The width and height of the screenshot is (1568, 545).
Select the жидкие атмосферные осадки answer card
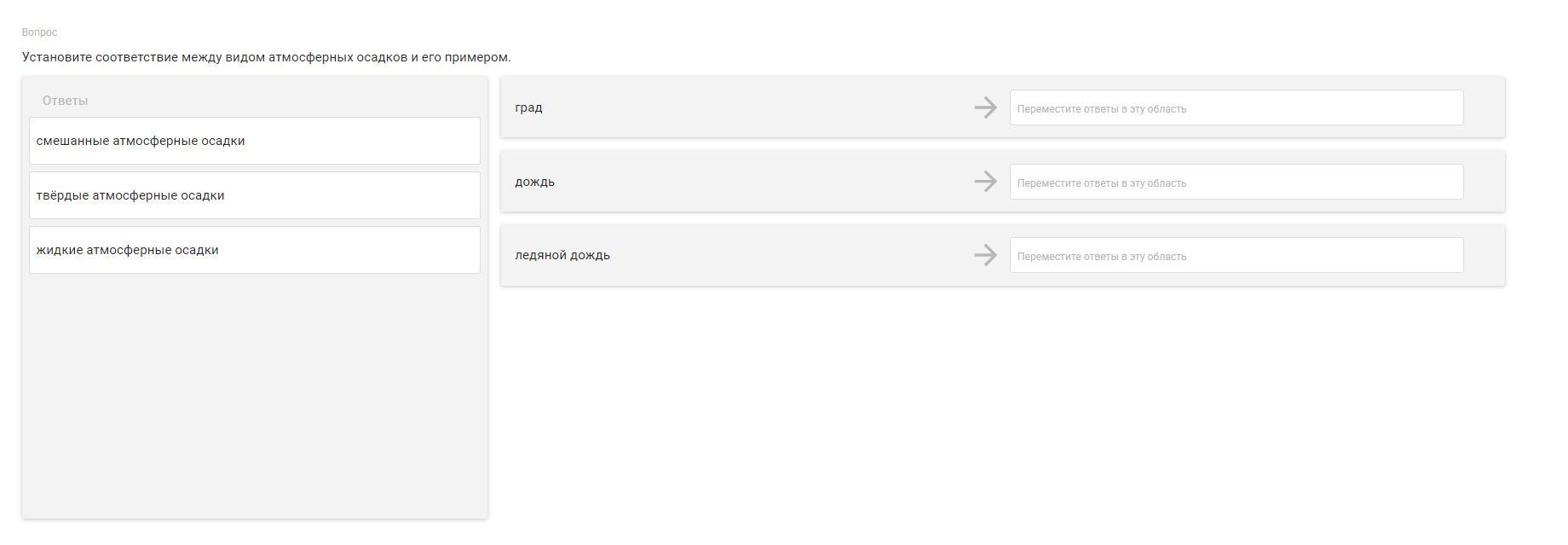click(x=254, y=250)
